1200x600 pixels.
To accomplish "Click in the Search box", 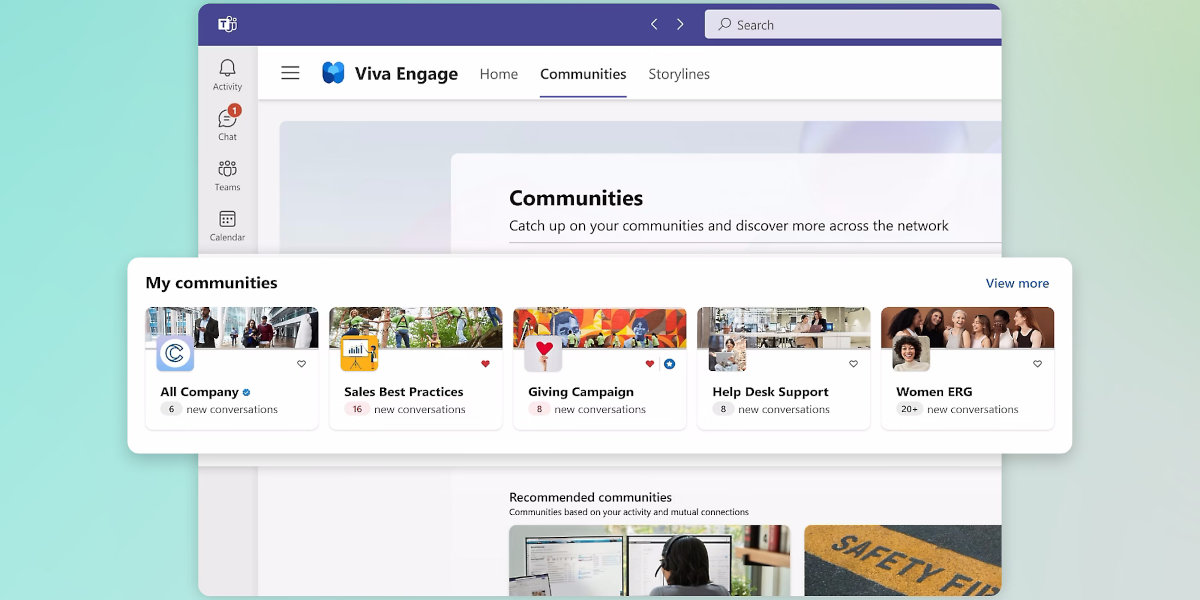I will click(x=853, y=24).
